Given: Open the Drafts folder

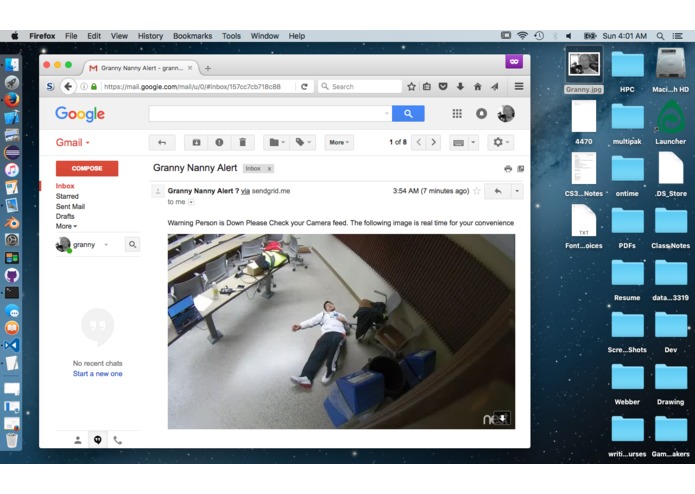Looking at the screenshot, I should [x=65, y=216].
